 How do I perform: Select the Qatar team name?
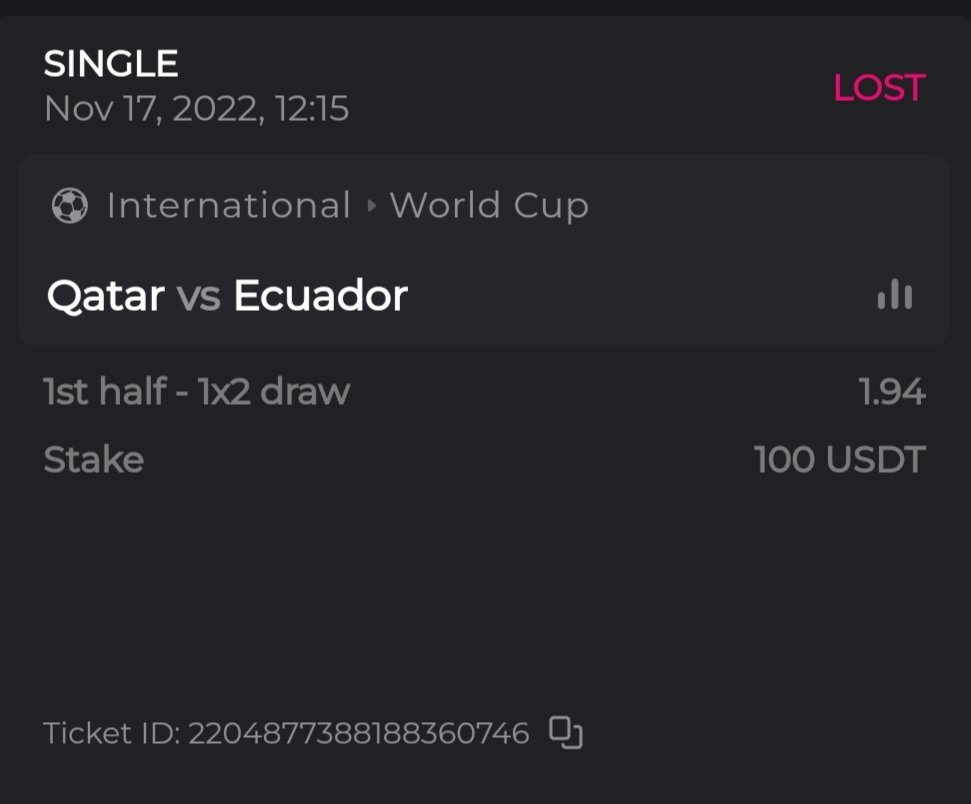105,296
